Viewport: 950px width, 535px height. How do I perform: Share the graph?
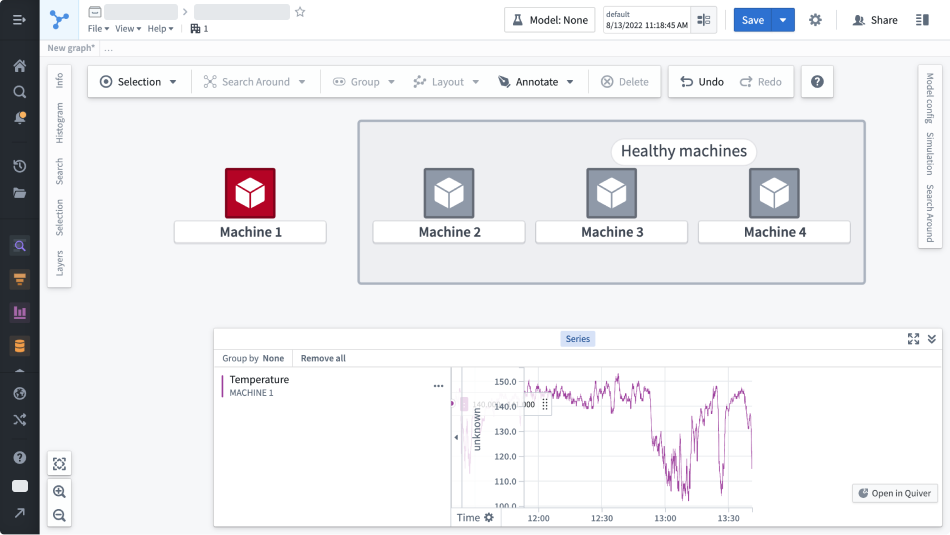pyautogui.click(x=875, y=20)
